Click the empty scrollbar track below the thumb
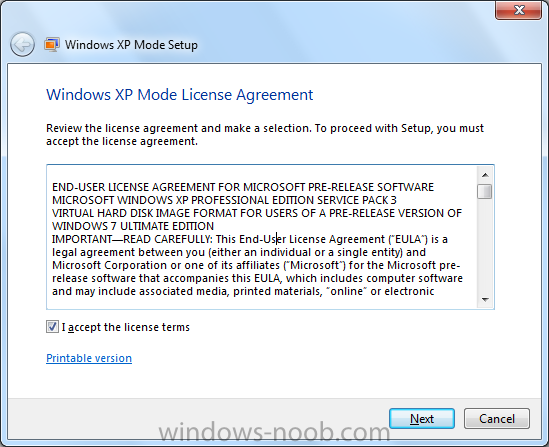Viewport: 549px width, 447px height. point(485,246)
